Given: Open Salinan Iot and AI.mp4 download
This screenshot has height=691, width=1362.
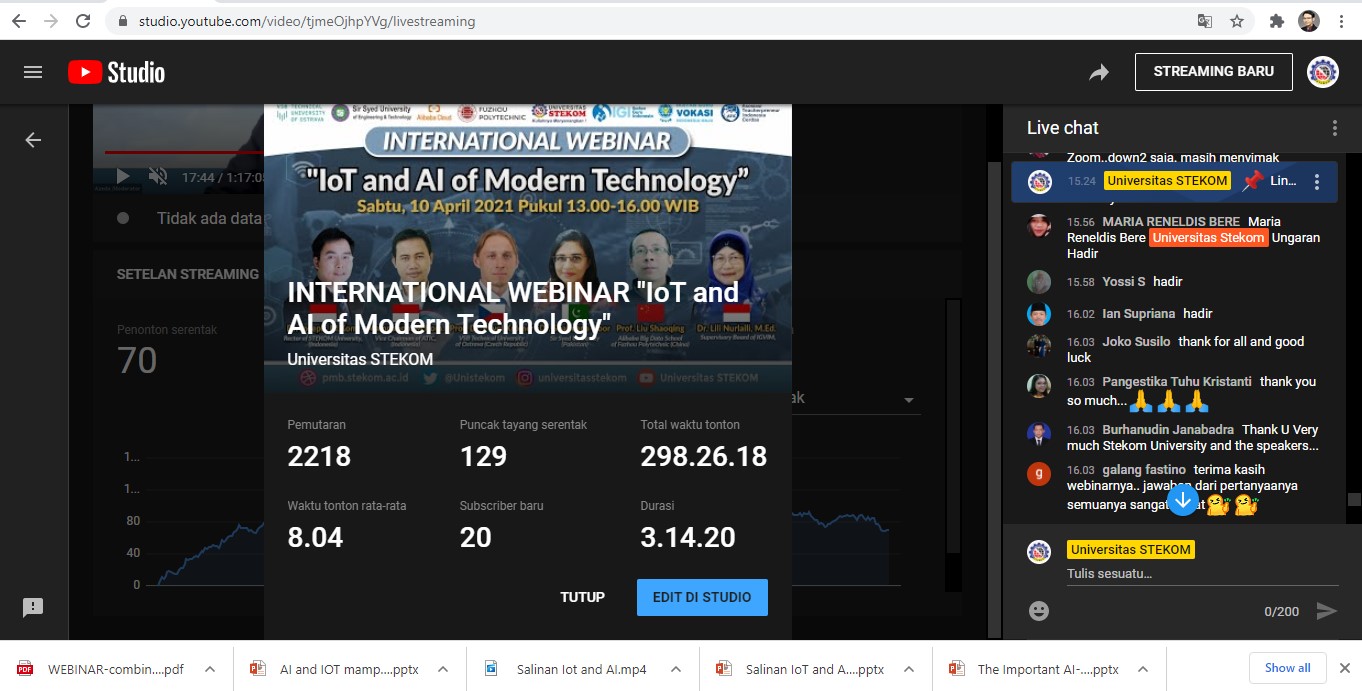Looking at the screenshot, I should click(x=568, y=669).
